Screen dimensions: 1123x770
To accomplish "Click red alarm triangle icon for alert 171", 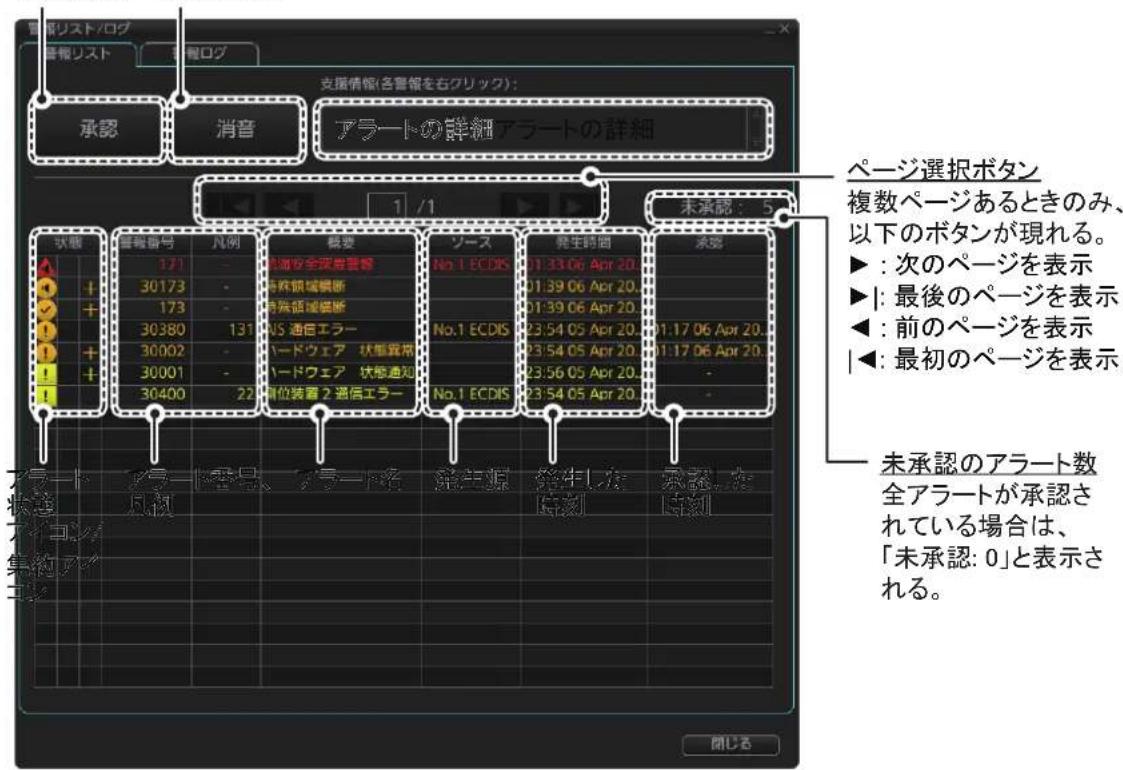I will tap(46, 266).
